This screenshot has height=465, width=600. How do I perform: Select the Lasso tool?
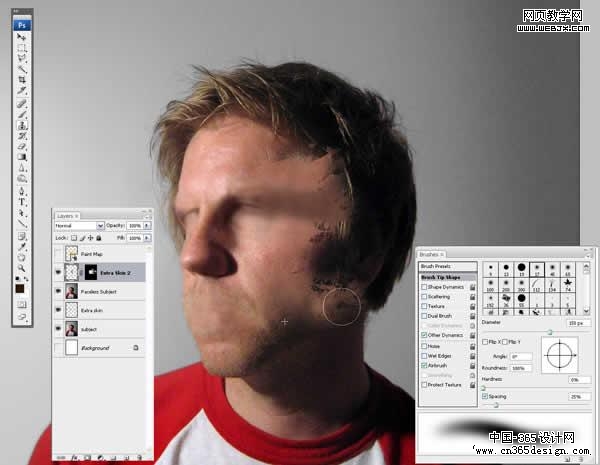tap(22, 58)
